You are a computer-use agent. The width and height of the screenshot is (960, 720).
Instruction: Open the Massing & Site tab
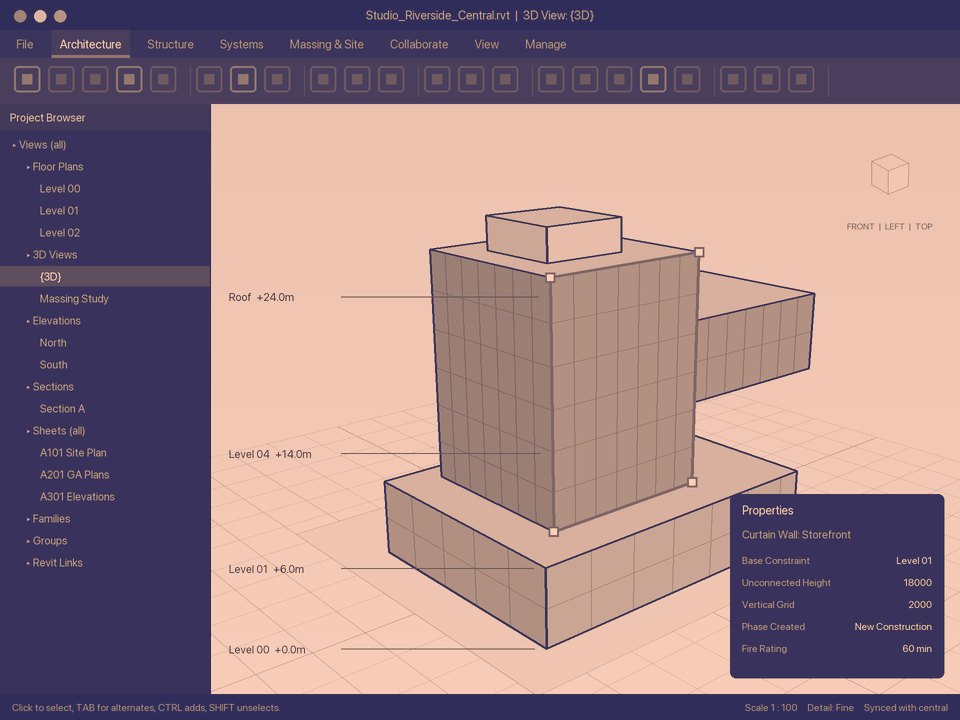pos(326,44)
